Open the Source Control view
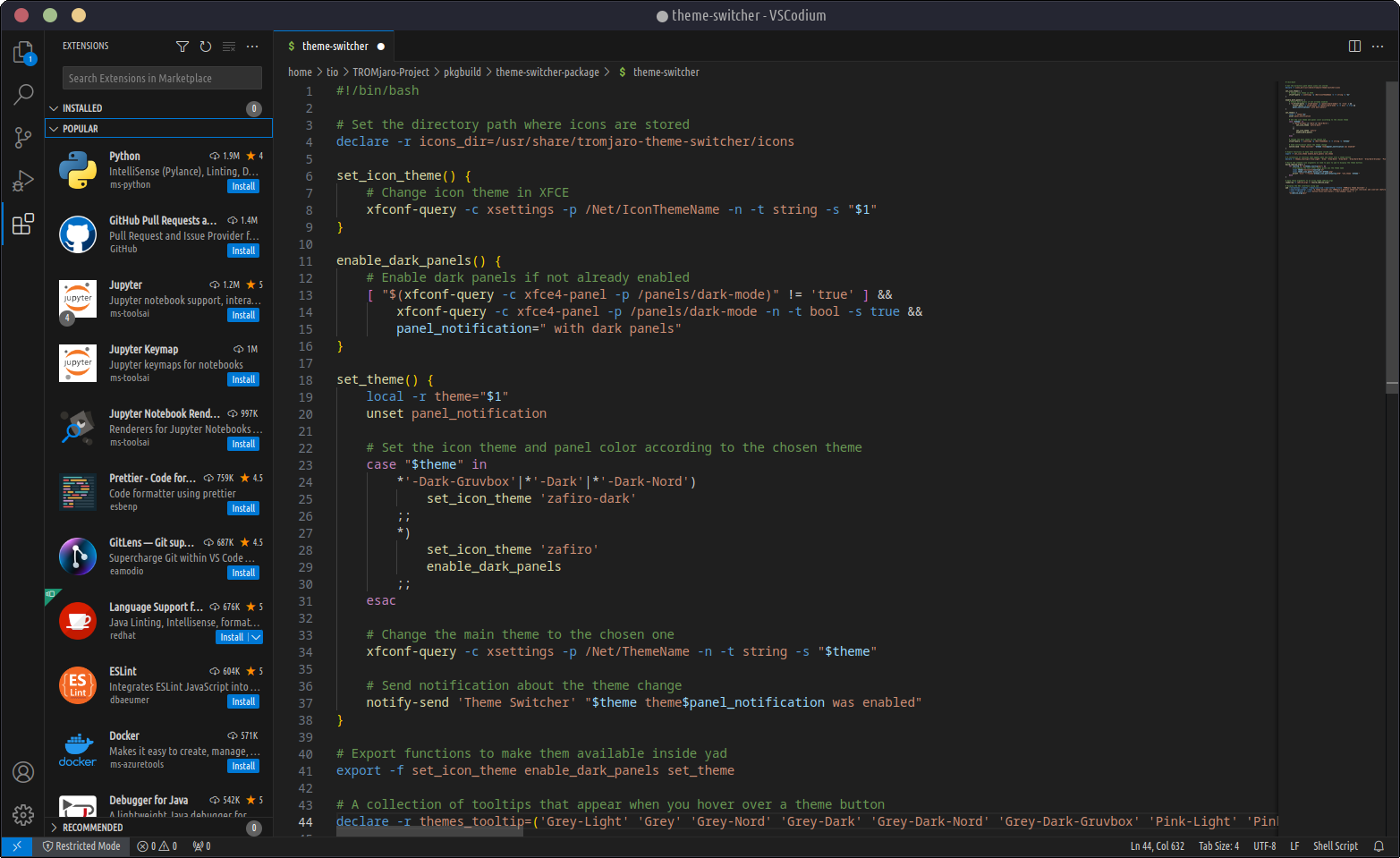 coord(23,137)
